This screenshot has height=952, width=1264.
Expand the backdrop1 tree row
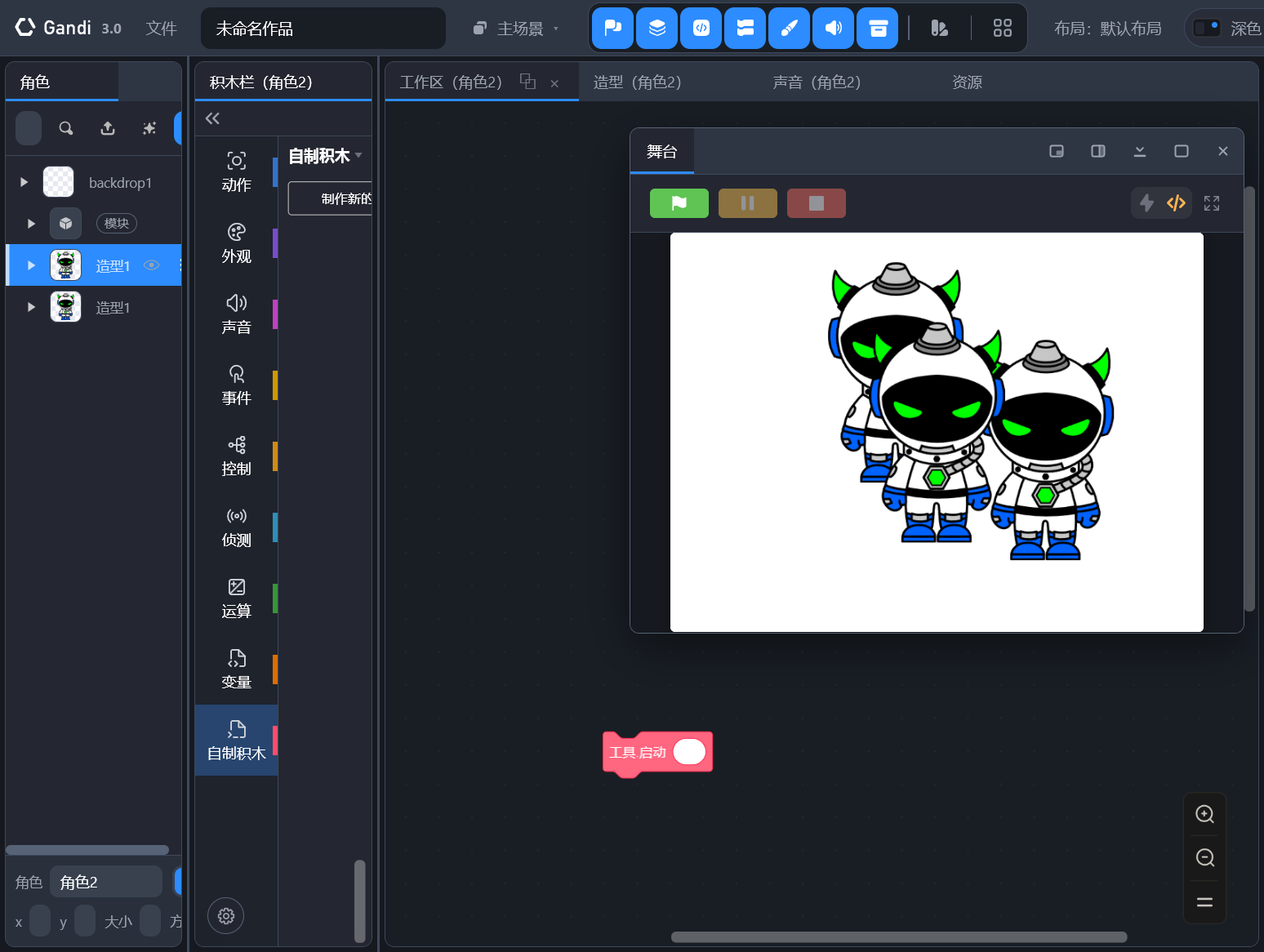click(x=24, y=182)
